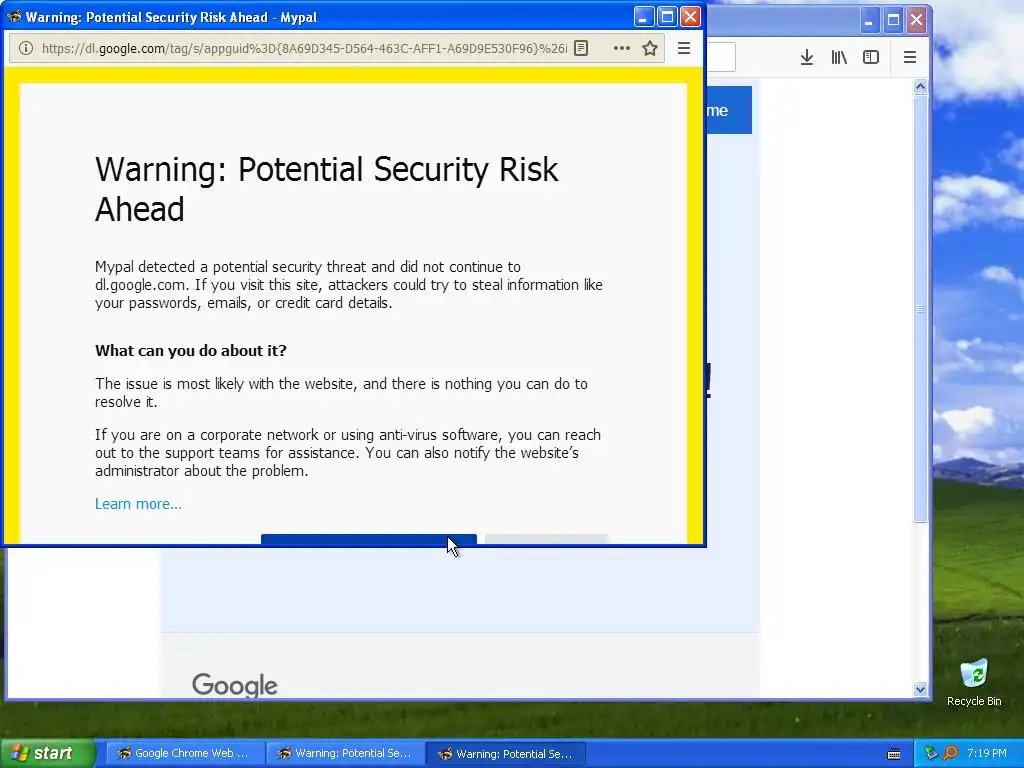Click the site information icon in the address bar

point(25,48)
